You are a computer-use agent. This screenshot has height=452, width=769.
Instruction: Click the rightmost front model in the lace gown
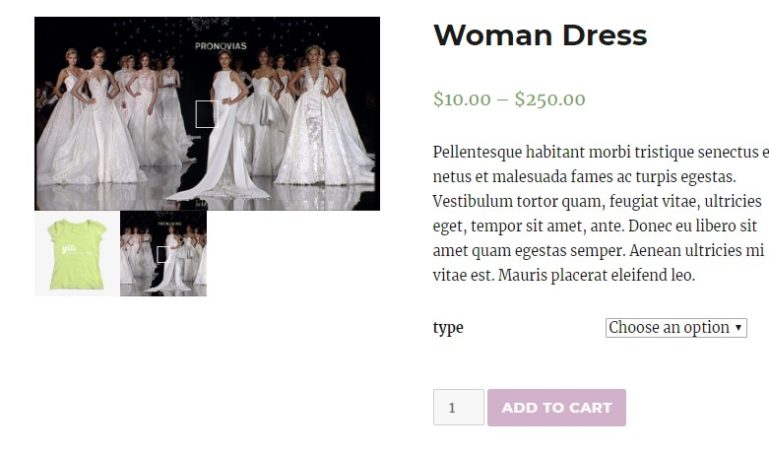click(318, 120)
